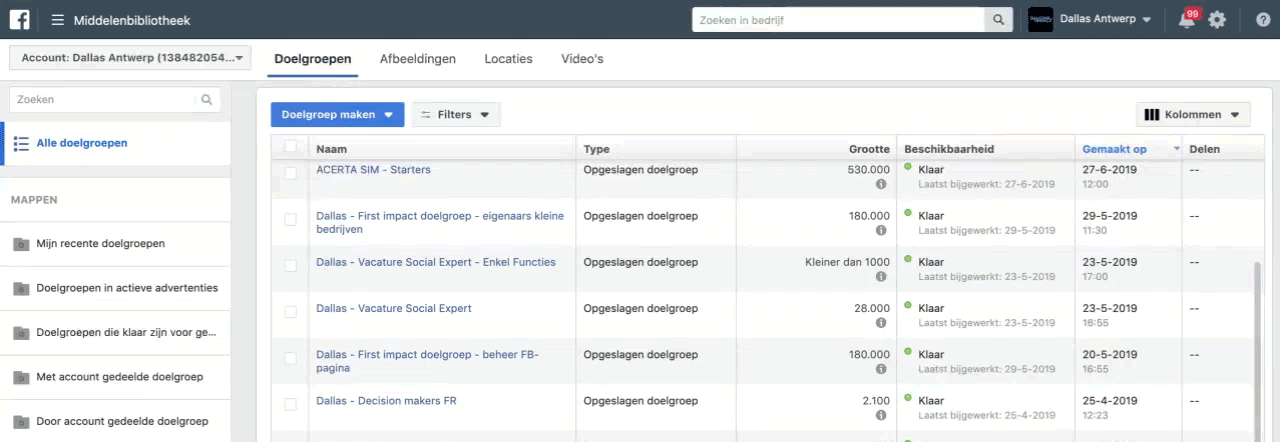Click the Zoeken in bedrijf search field

(838, 20)
